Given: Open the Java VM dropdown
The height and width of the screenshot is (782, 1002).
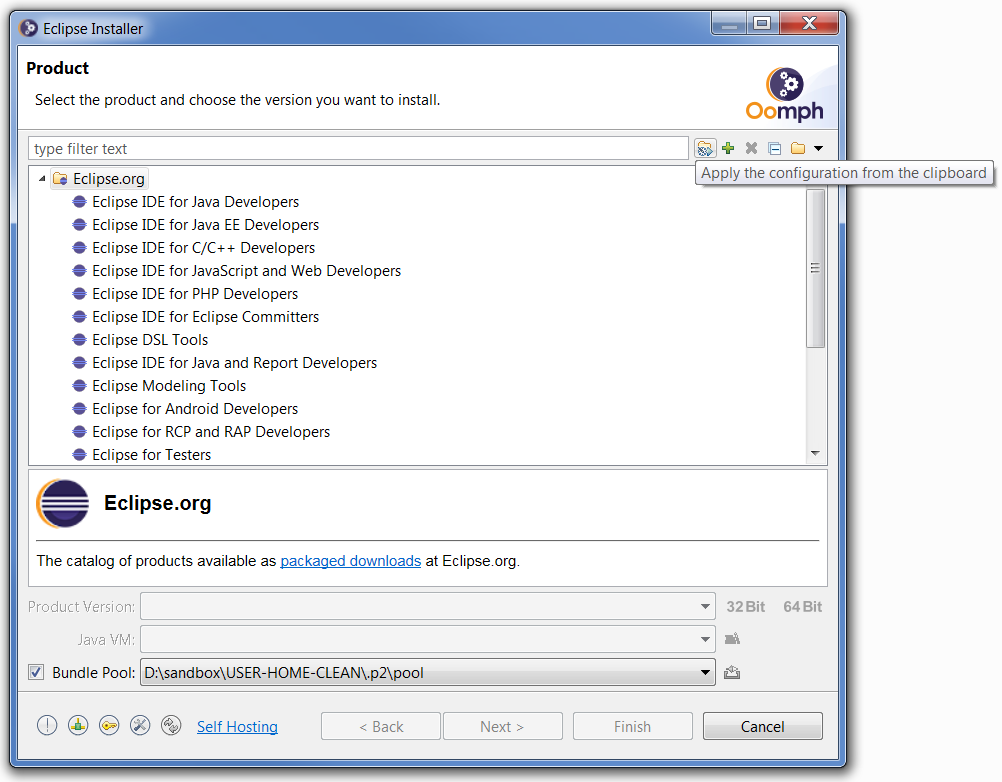Looking at the screenshot, I should [707, 639].
